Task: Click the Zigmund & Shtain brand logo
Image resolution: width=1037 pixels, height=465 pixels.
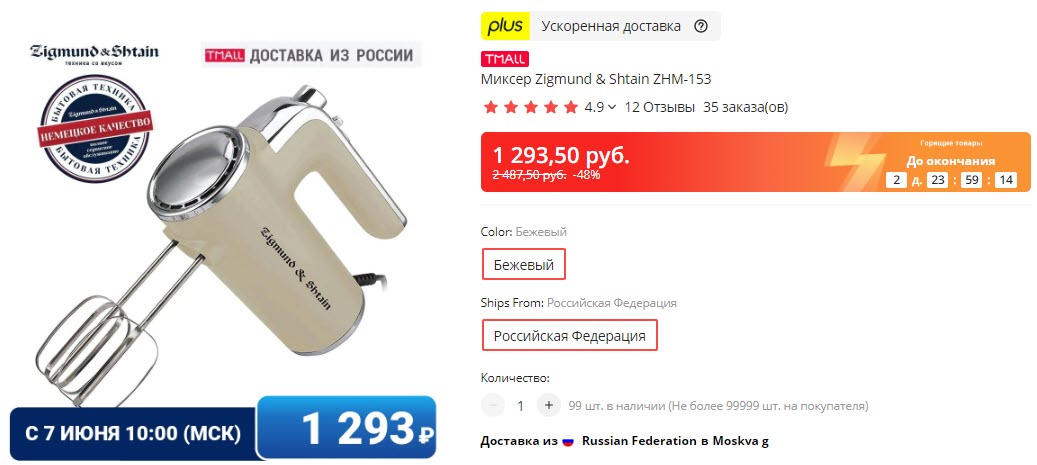Action: [94, 54]
